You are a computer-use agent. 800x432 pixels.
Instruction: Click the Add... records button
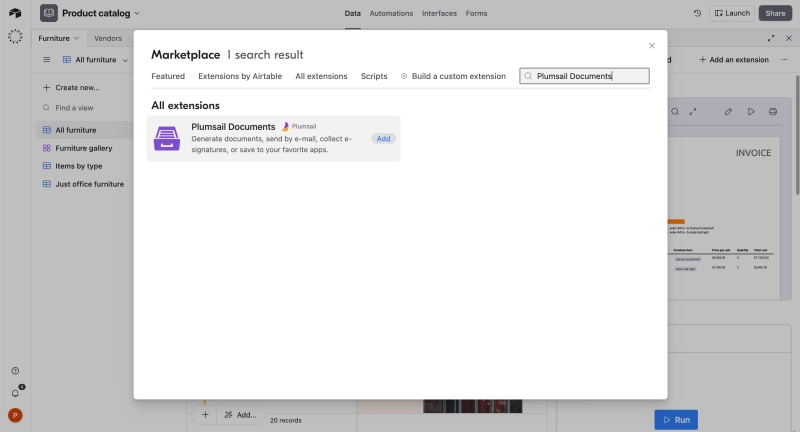coord(240,415)
